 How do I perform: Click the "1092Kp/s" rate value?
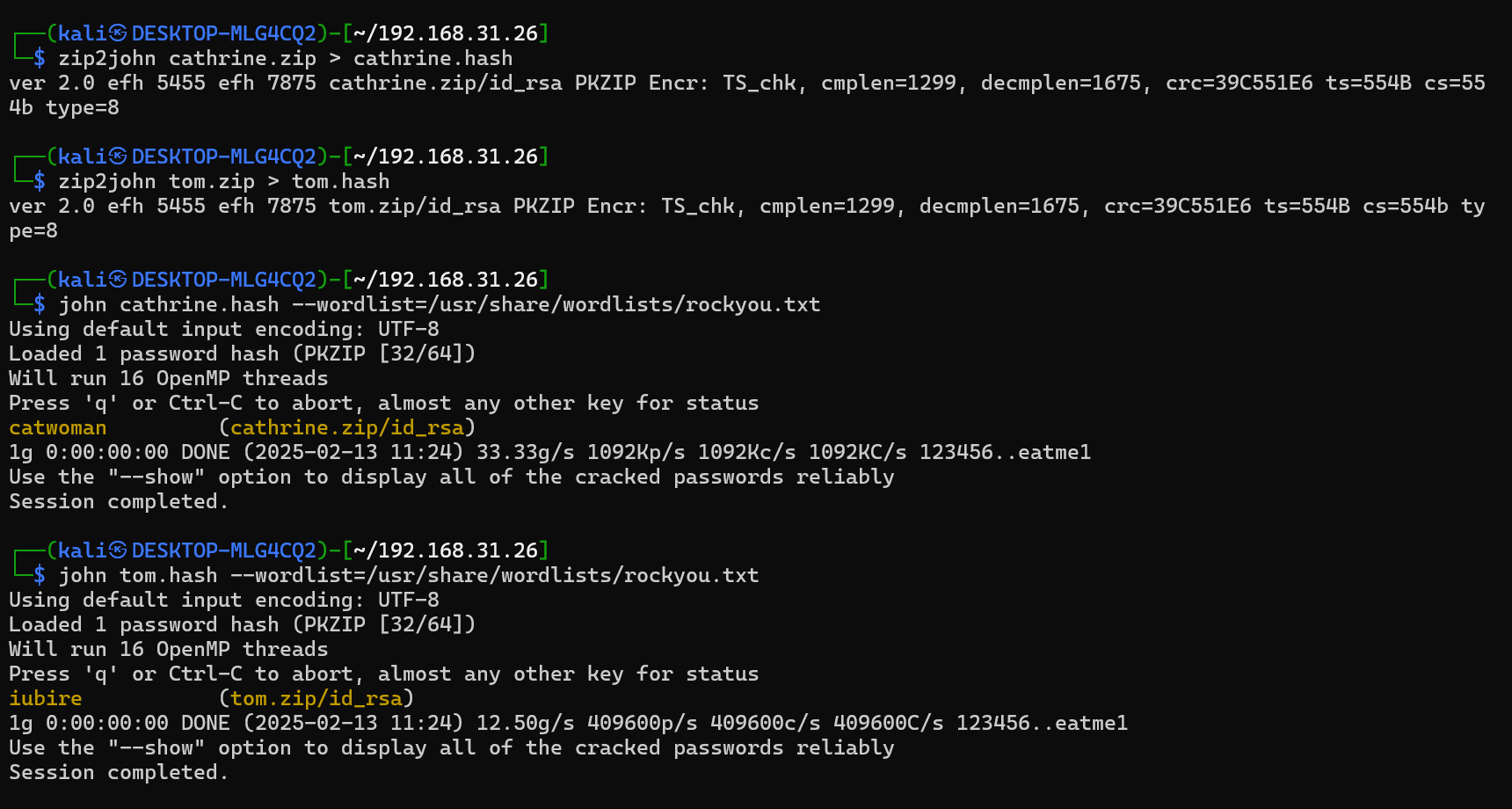point(636,452)
